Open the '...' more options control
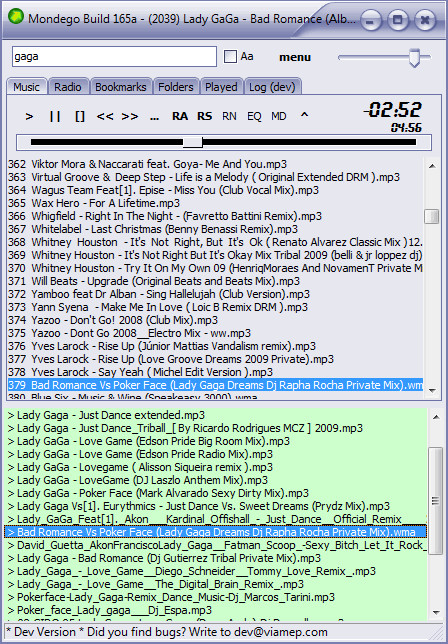Screen dimensions: 448x644 154,117
